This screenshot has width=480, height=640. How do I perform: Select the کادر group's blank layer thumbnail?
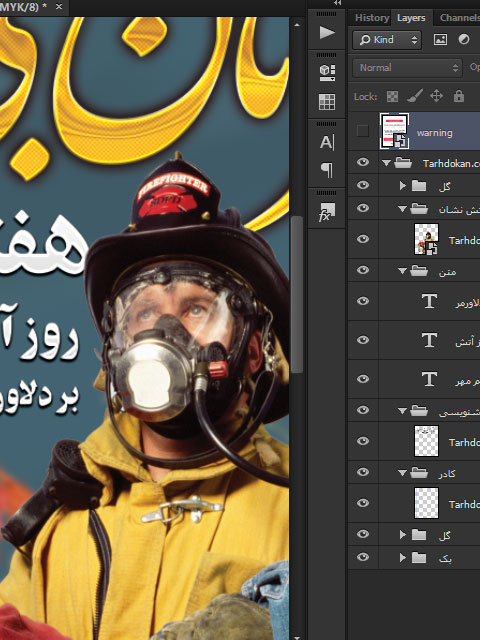(427, 504)
